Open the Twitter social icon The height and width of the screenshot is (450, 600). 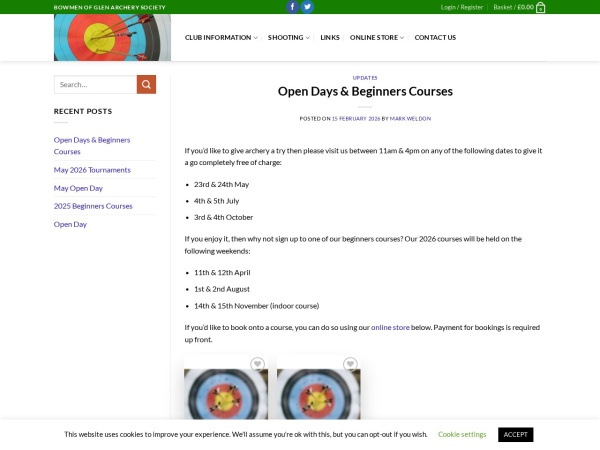[307, 7]
